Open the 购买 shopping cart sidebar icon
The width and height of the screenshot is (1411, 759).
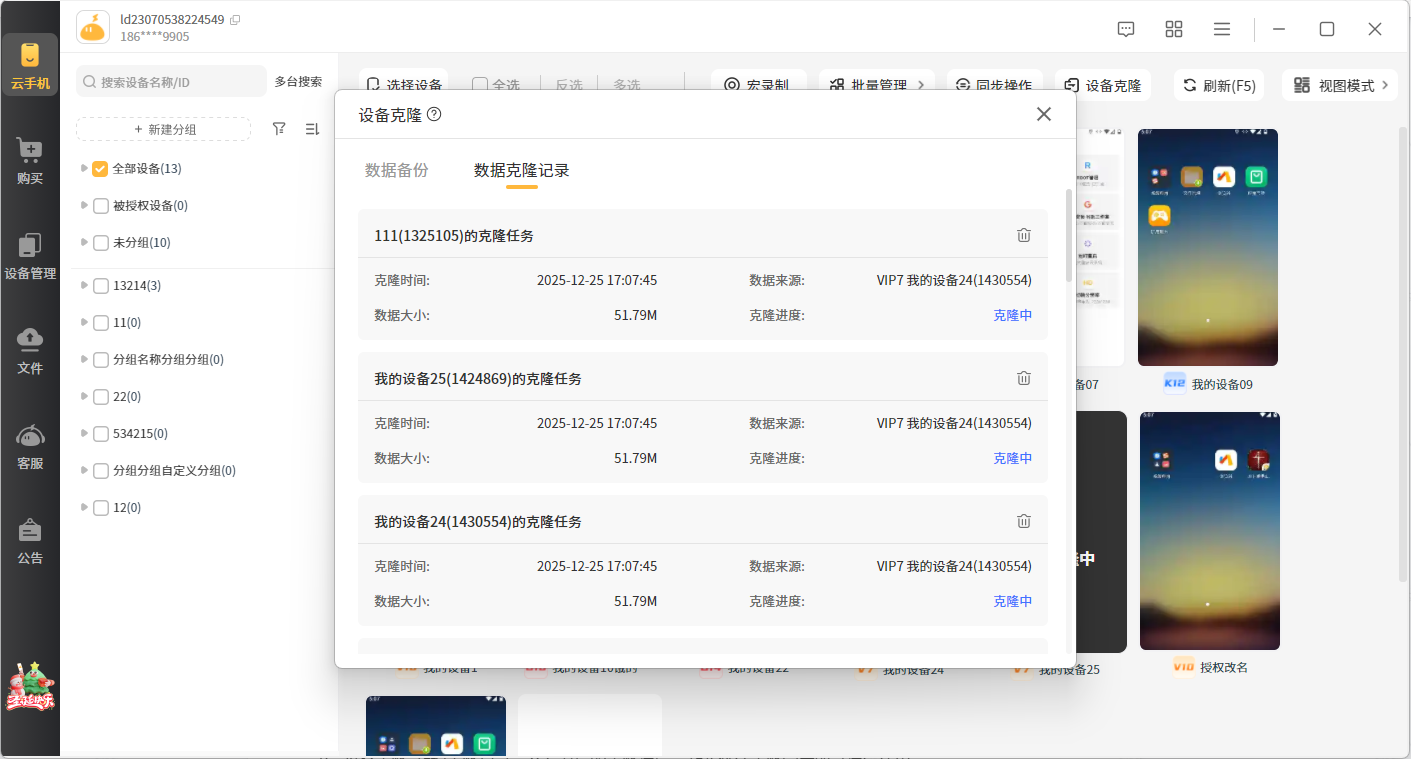(x=30, y=160)
